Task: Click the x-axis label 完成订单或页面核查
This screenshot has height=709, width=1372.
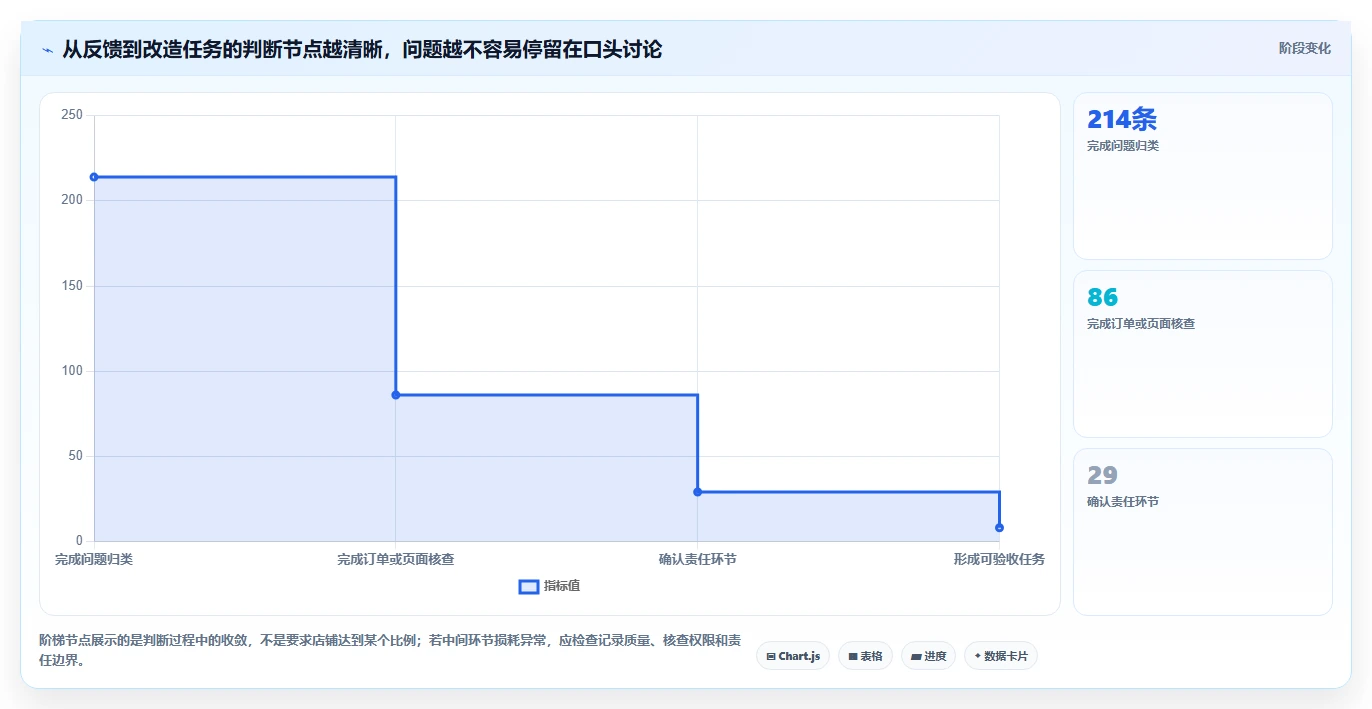Action: coord(396,560)
